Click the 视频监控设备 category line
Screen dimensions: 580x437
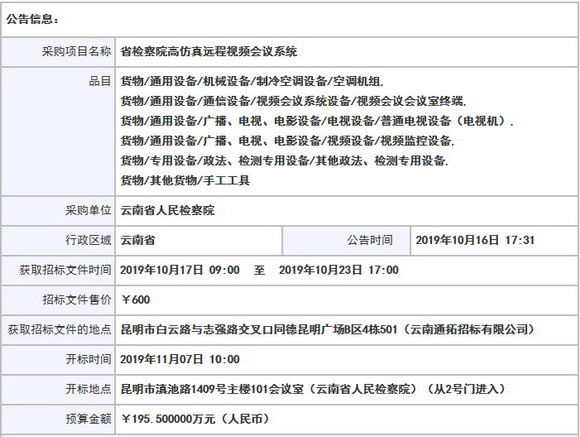pos(287,141)
